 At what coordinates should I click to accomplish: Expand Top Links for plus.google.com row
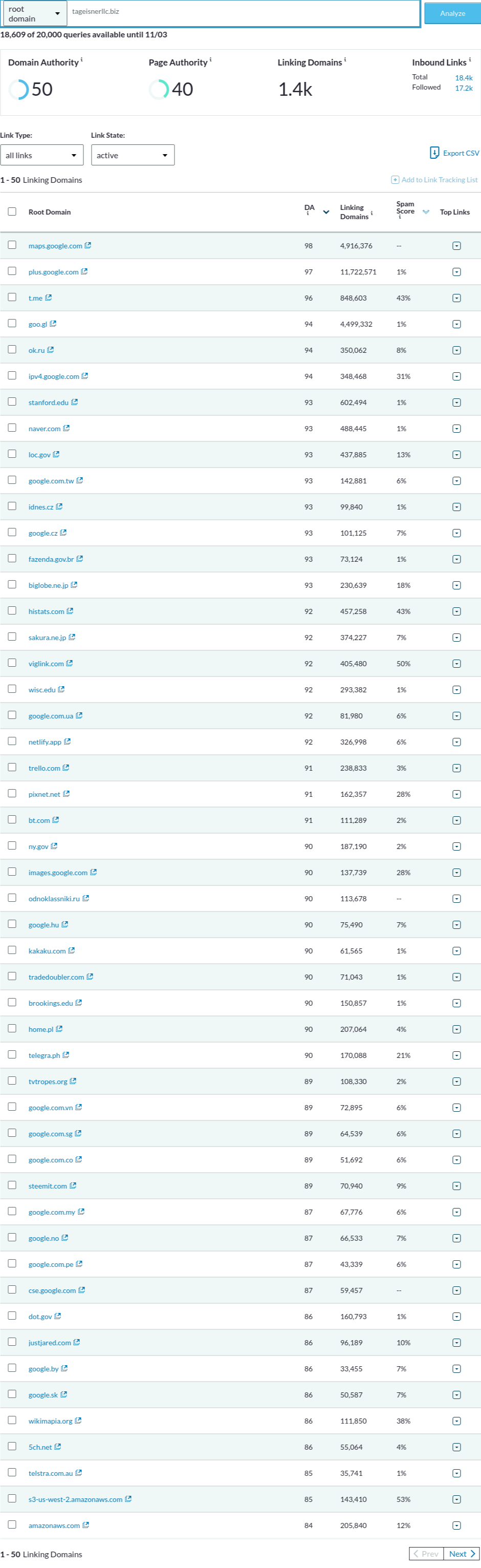point(456,272)
